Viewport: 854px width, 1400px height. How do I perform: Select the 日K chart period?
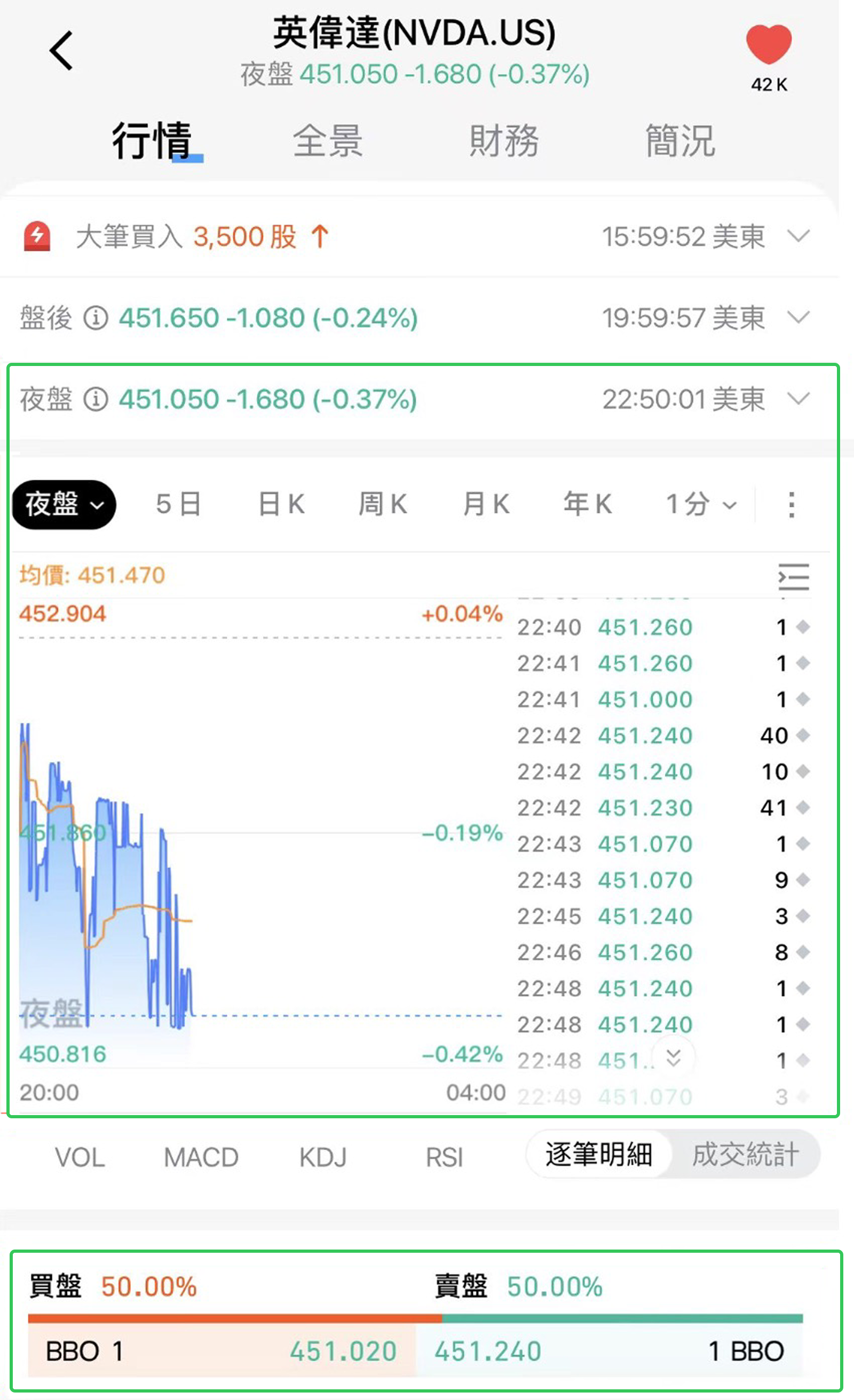(x=281, y=505)
